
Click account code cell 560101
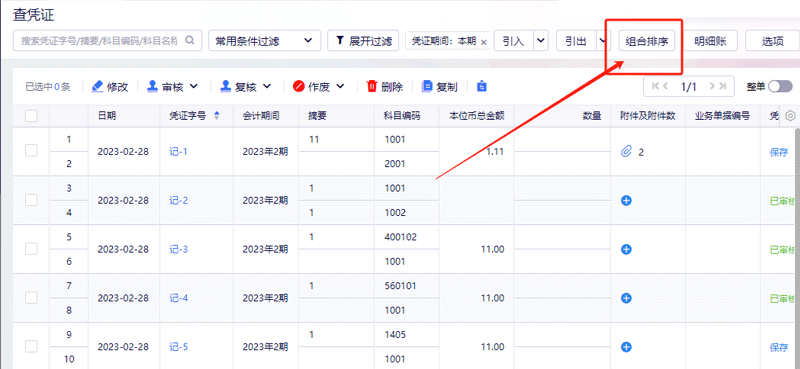(401, 286)
